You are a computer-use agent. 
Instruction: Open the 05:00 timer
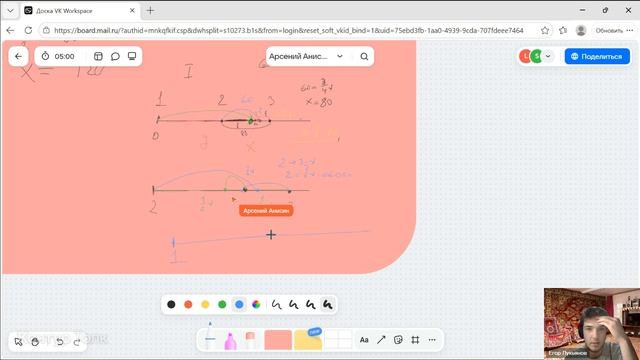pyautogui.click(x=58, y=56)
